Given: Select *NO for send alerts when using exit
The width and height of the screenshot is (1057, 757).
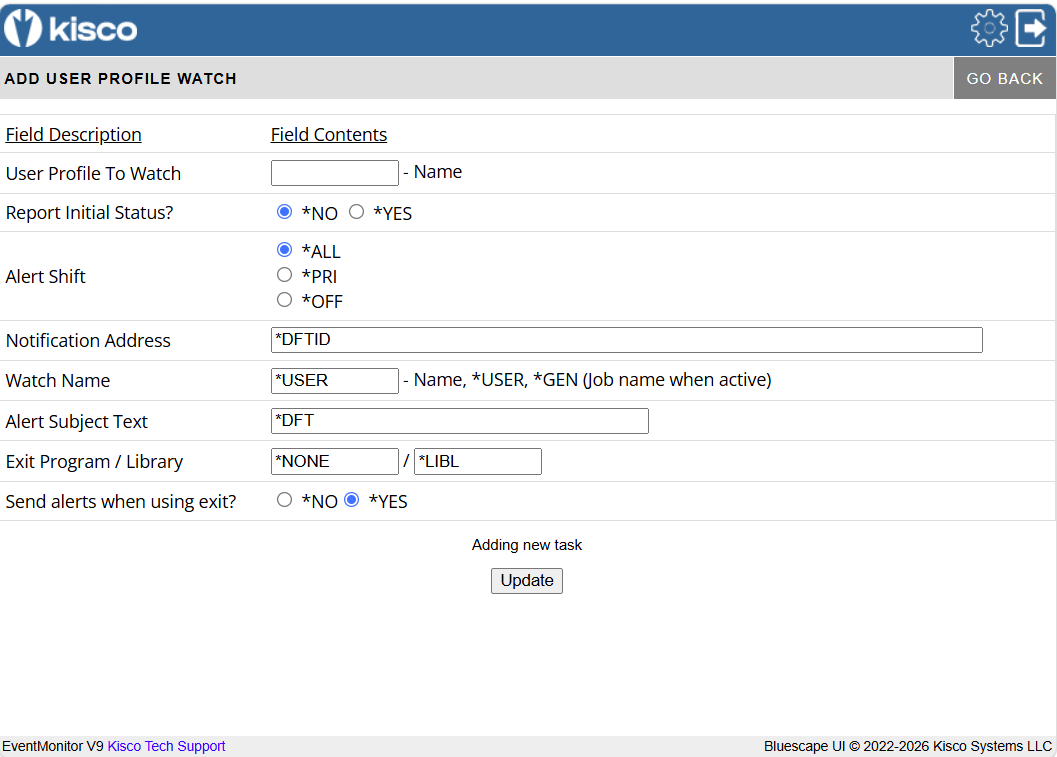Looking at the screenshot, I should (284, 500).
